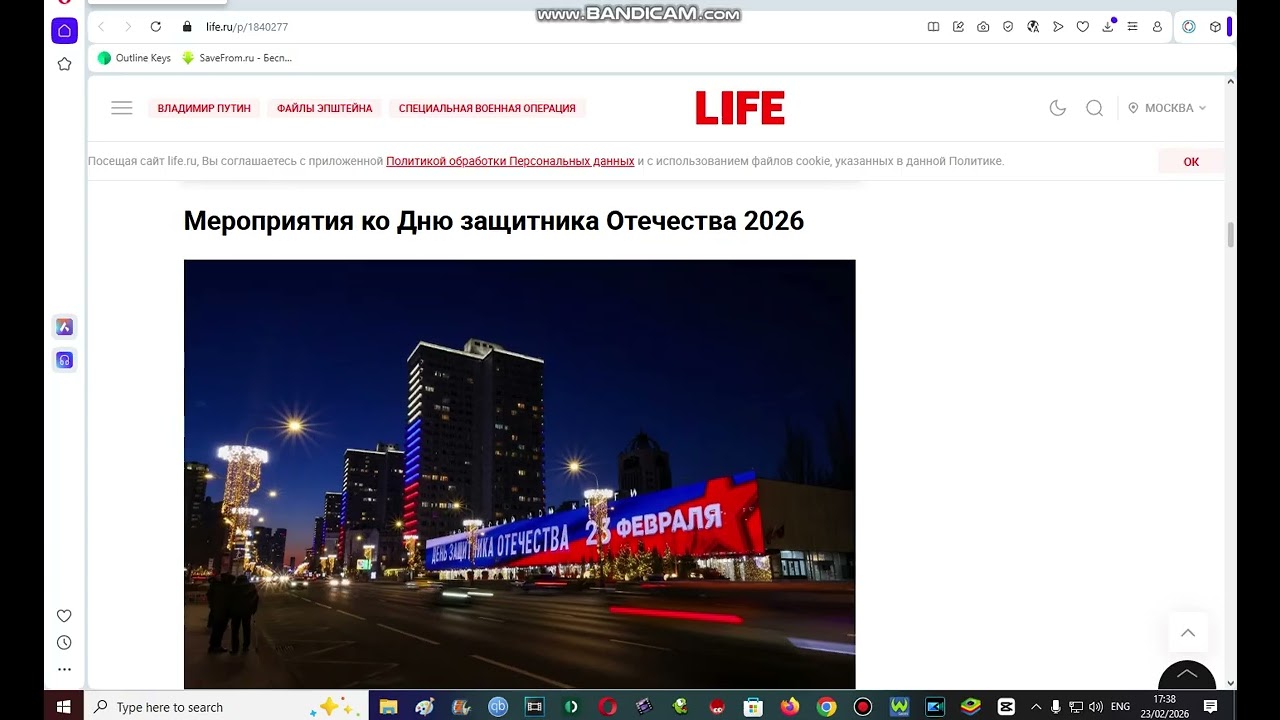Viewport: 1280px width, 720px height.
Task: Open the LIFE site search magnifier
Action: tap(1094, 108)
